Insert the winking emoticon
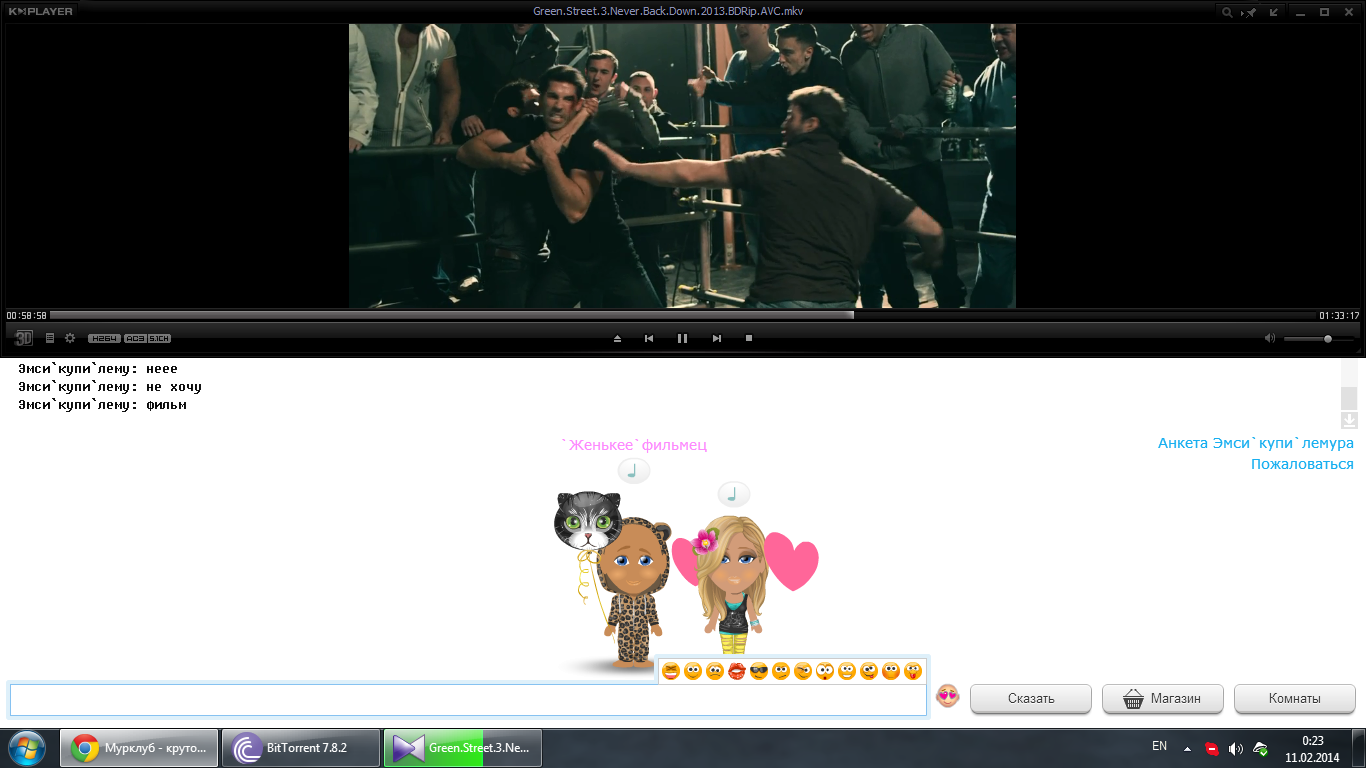This screenshot has height=768, width=1366. pyautogui.click(x=803, y=671)
